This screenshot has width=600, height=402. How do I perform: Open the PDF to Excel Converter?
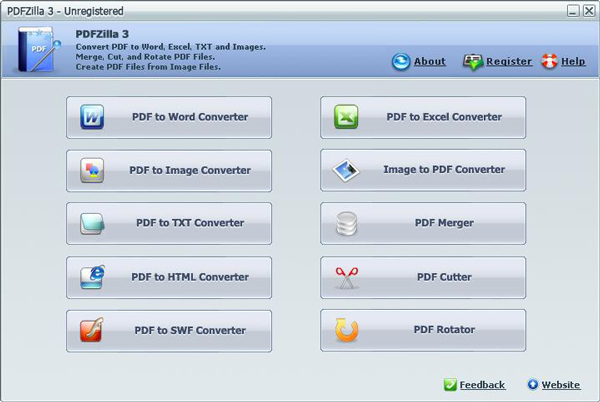point(423,117)
